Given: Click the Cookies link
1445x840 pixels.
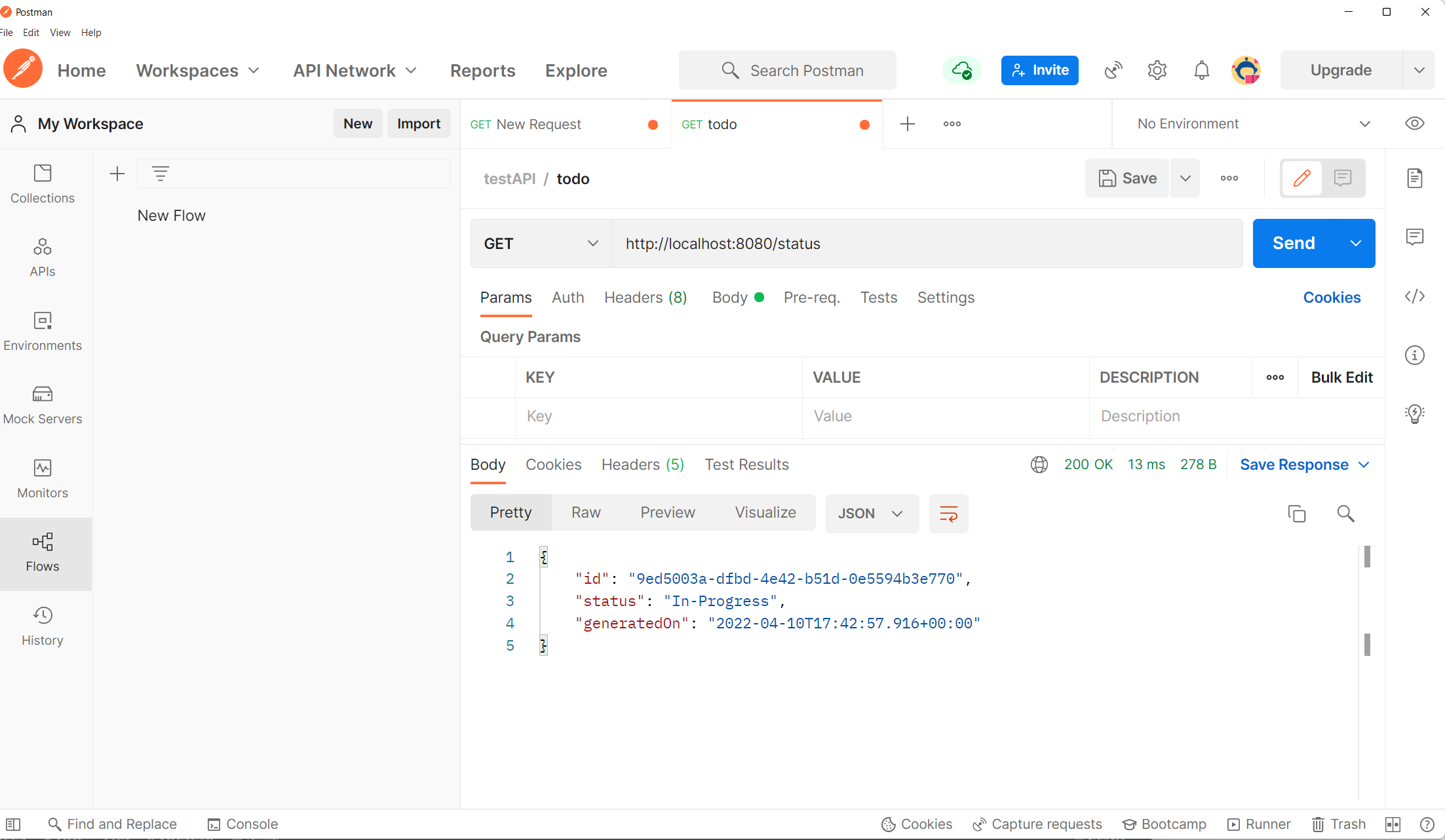Looking at the screenshot, I should click(1332, 297).
